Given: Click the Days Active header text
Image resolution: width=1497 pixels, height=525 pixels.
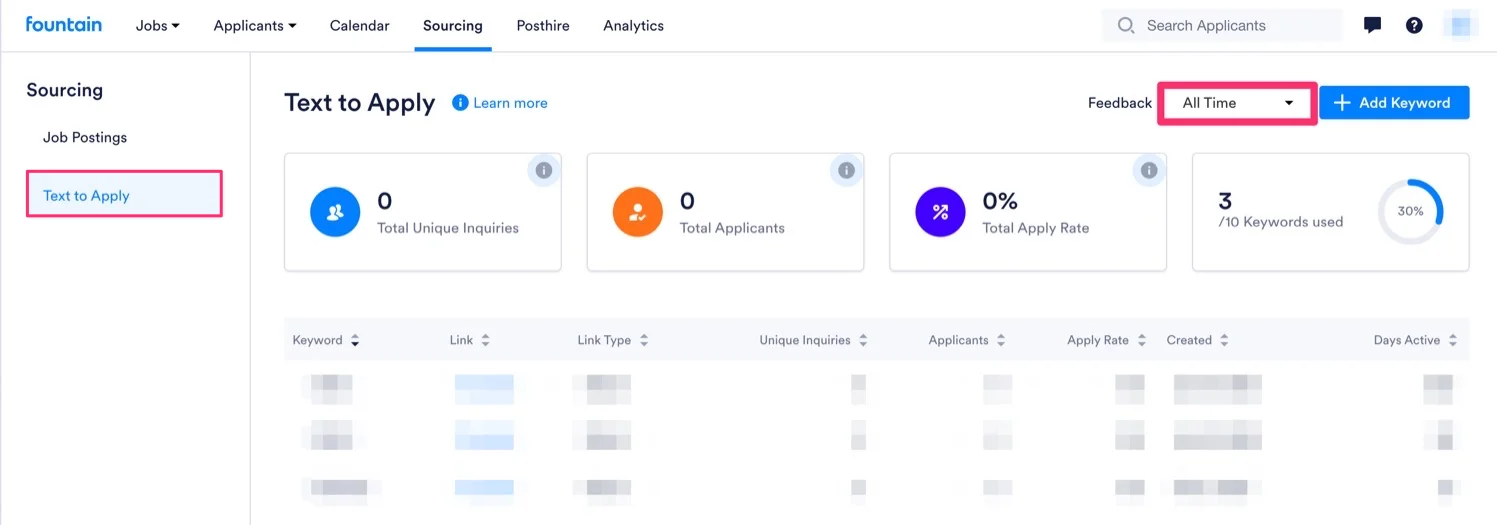Looking at the screenshot, I should click(1407, 340).
